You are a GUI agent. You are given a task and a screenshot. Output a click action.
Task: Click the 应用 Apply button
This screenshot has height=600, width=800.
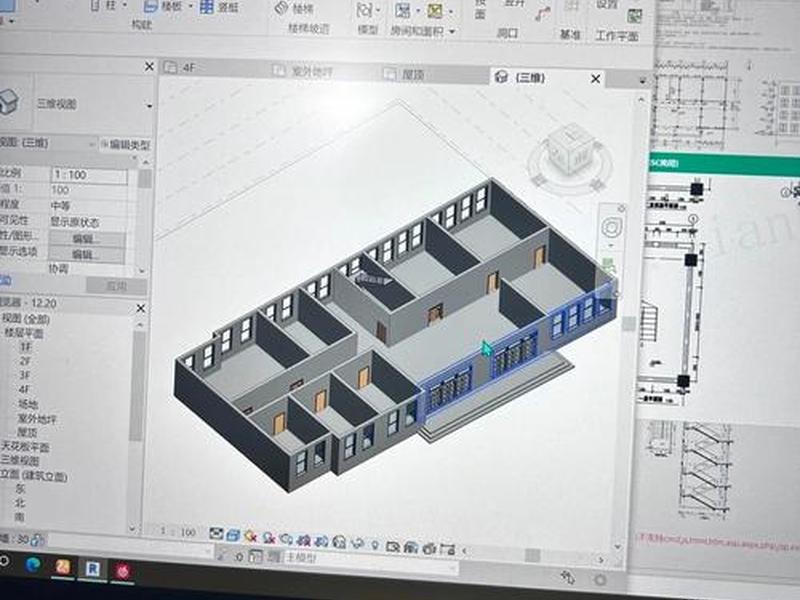pyautogui.click(x=116, y=286)
